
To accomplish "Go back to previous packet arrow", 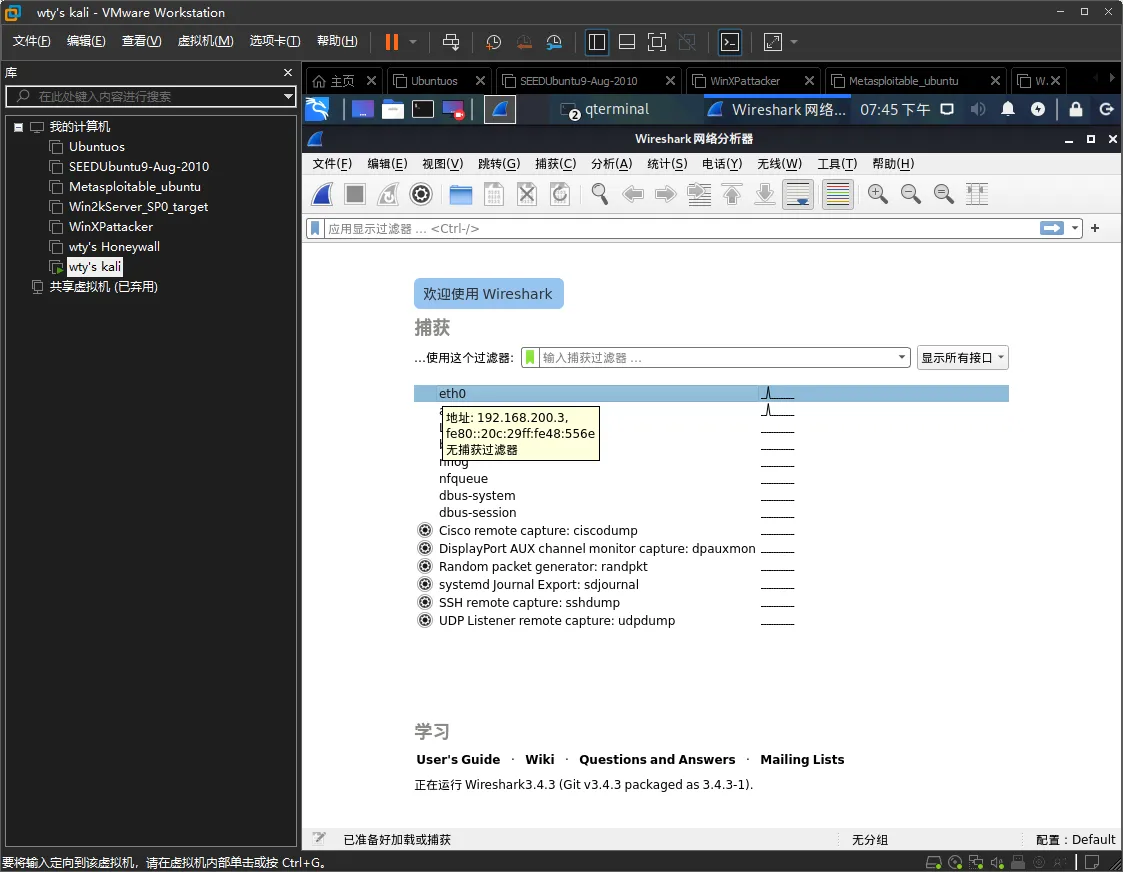I will click(633, 194).
